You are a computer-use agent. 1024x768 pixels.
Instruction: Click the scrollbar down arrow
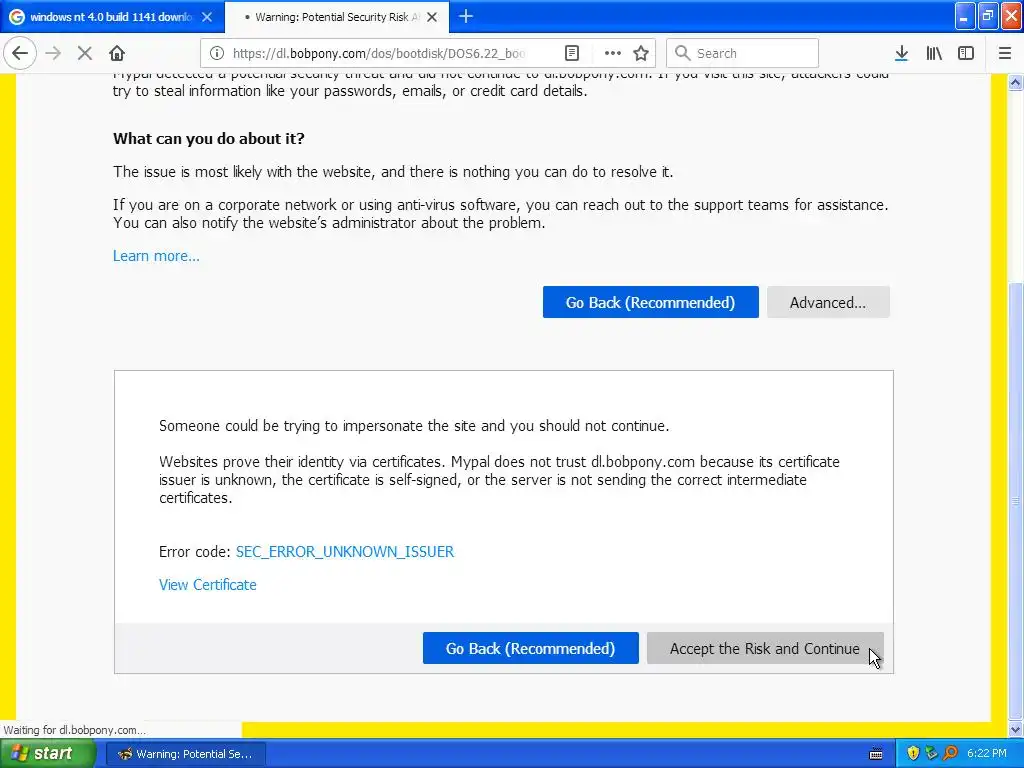pyautogui.click(x=1016, y=729)
